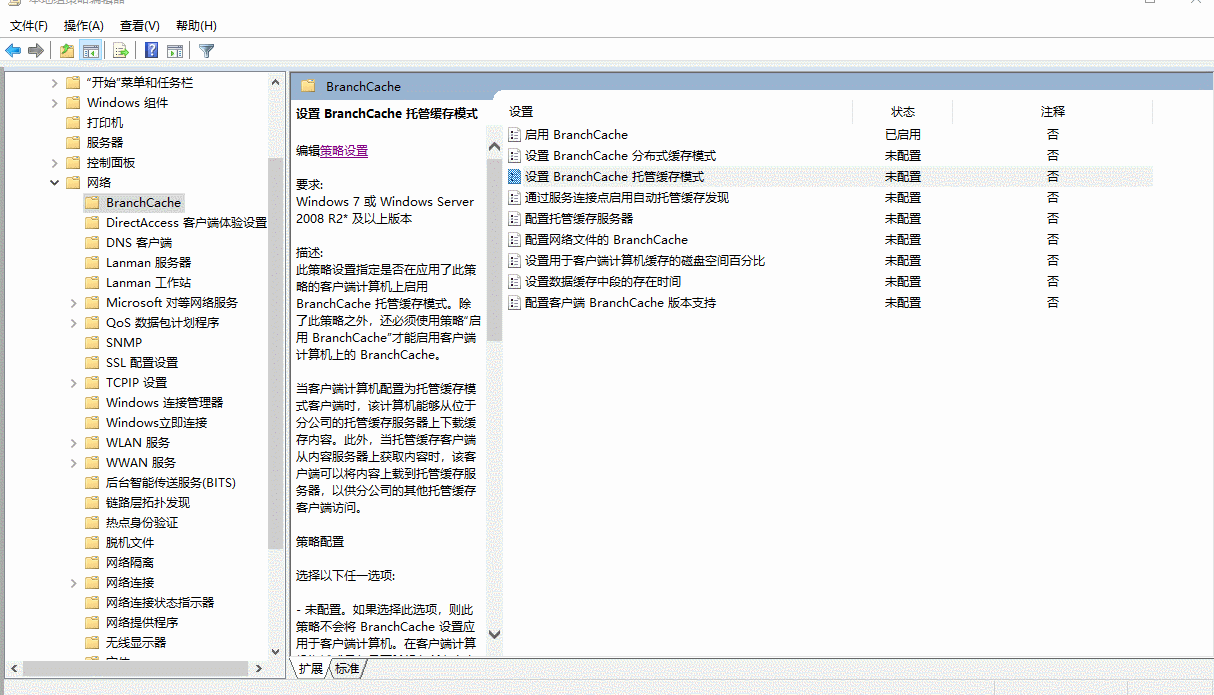Click description pane scroll up arrow

(x=494, y=146)
